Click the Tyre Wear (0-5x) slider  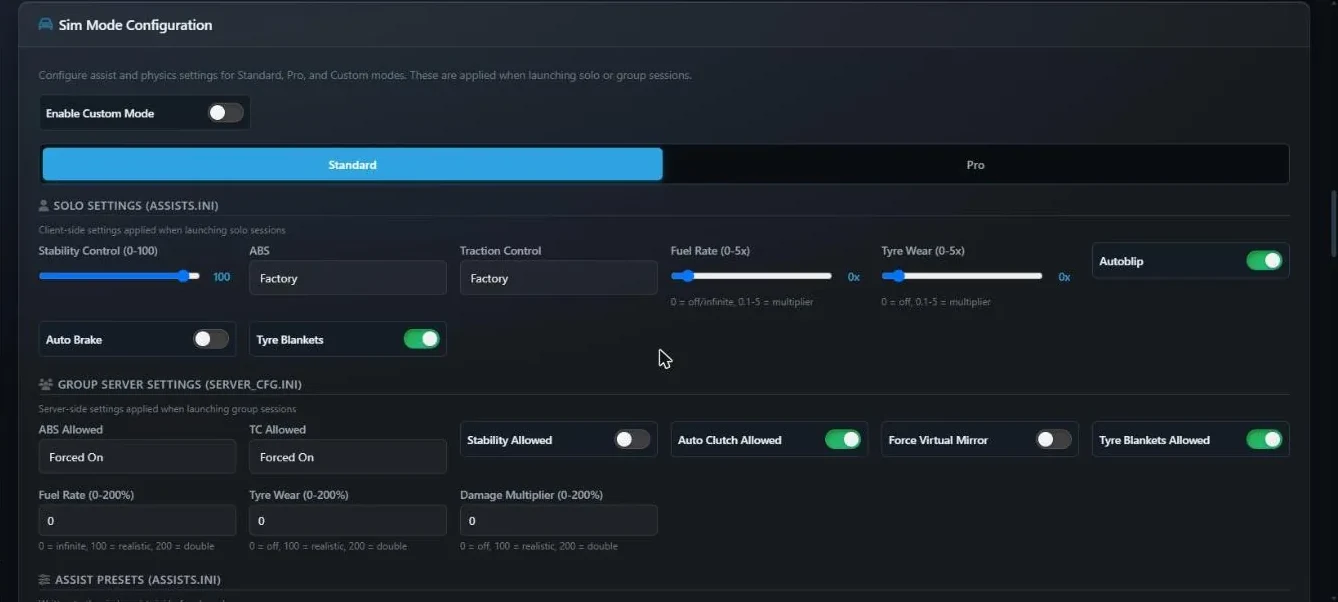(x=962, y=276)
